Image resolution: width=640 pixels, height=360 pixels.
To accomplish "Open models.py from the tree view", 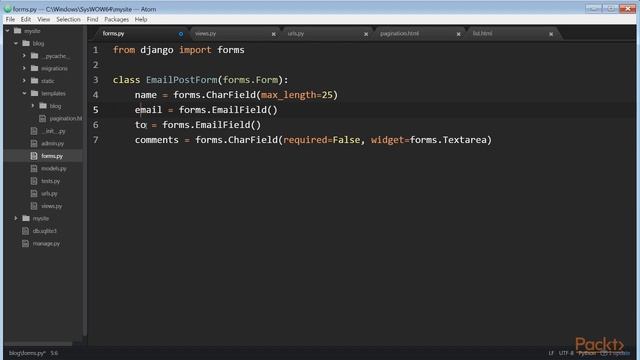I will point(53,169).
